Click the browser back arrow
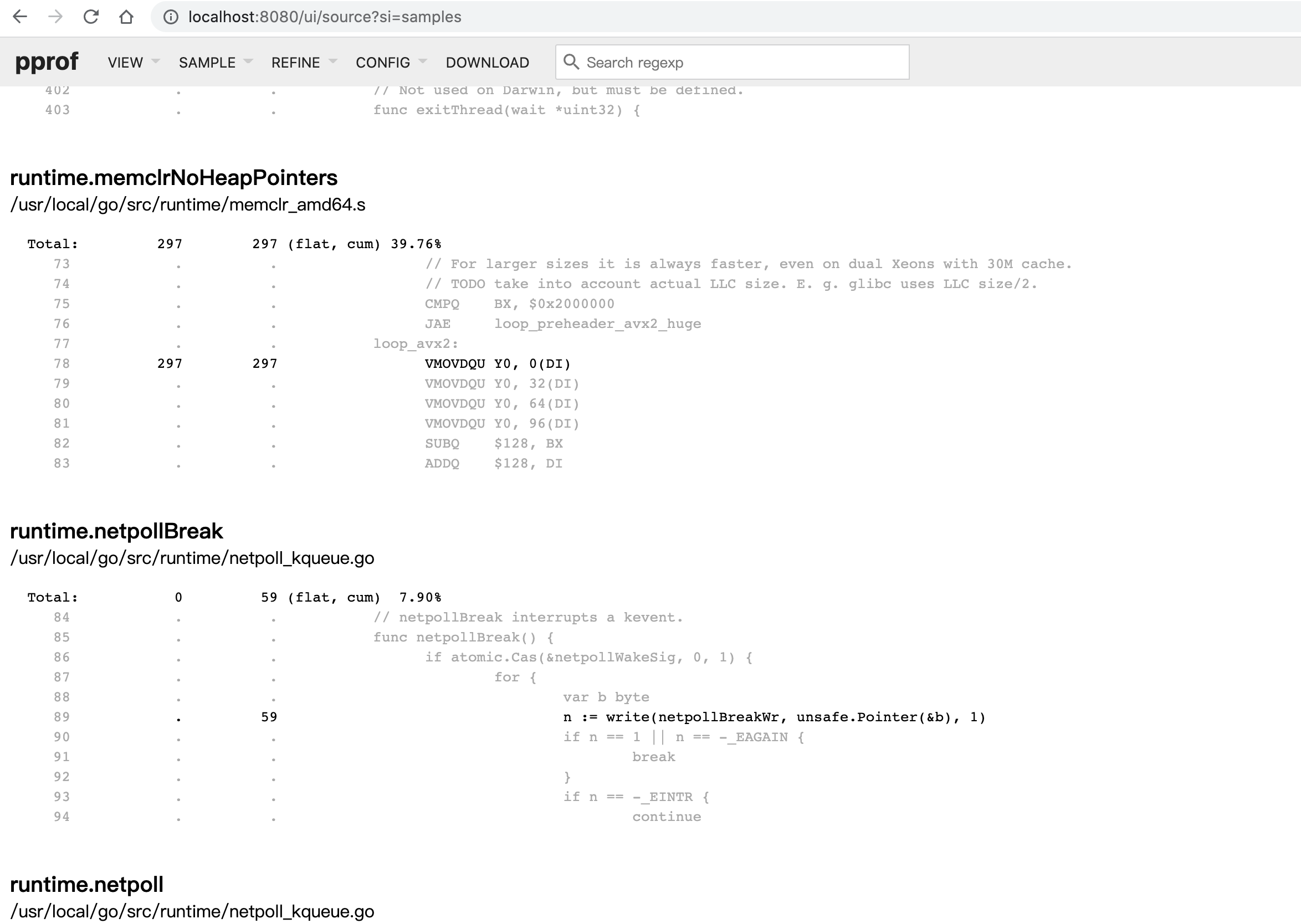The image size is (1301, 924). coord(20,17)
